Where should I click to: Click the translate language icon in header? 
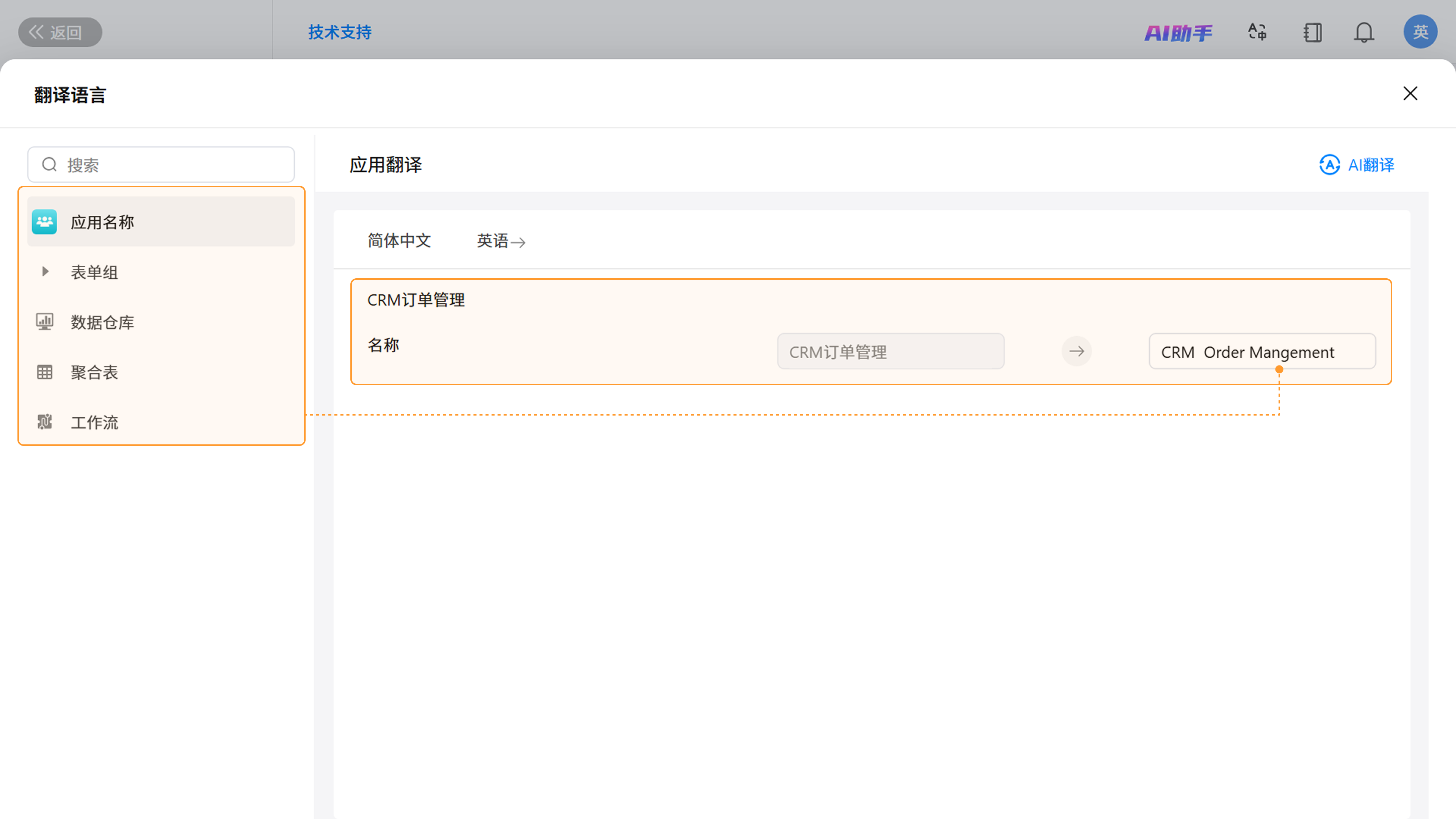pyautogui.click(x=1257, y=32)
